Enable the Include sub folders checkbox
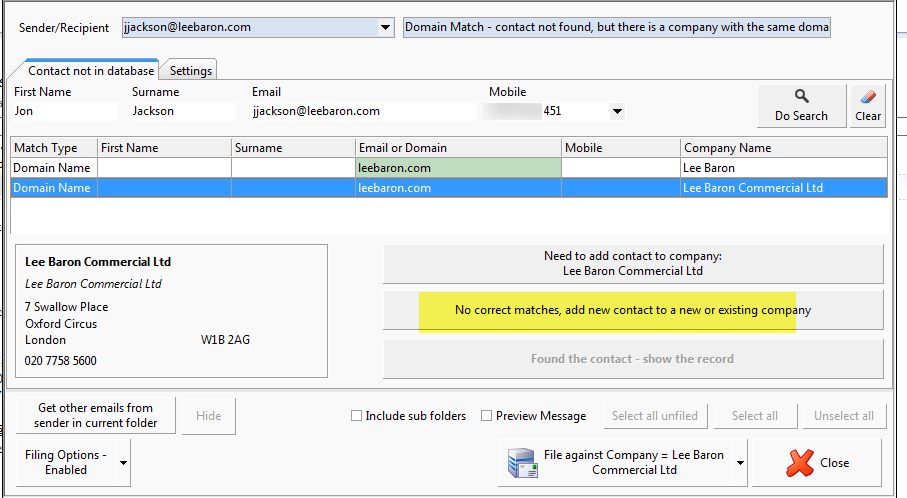 coord(357,416)
